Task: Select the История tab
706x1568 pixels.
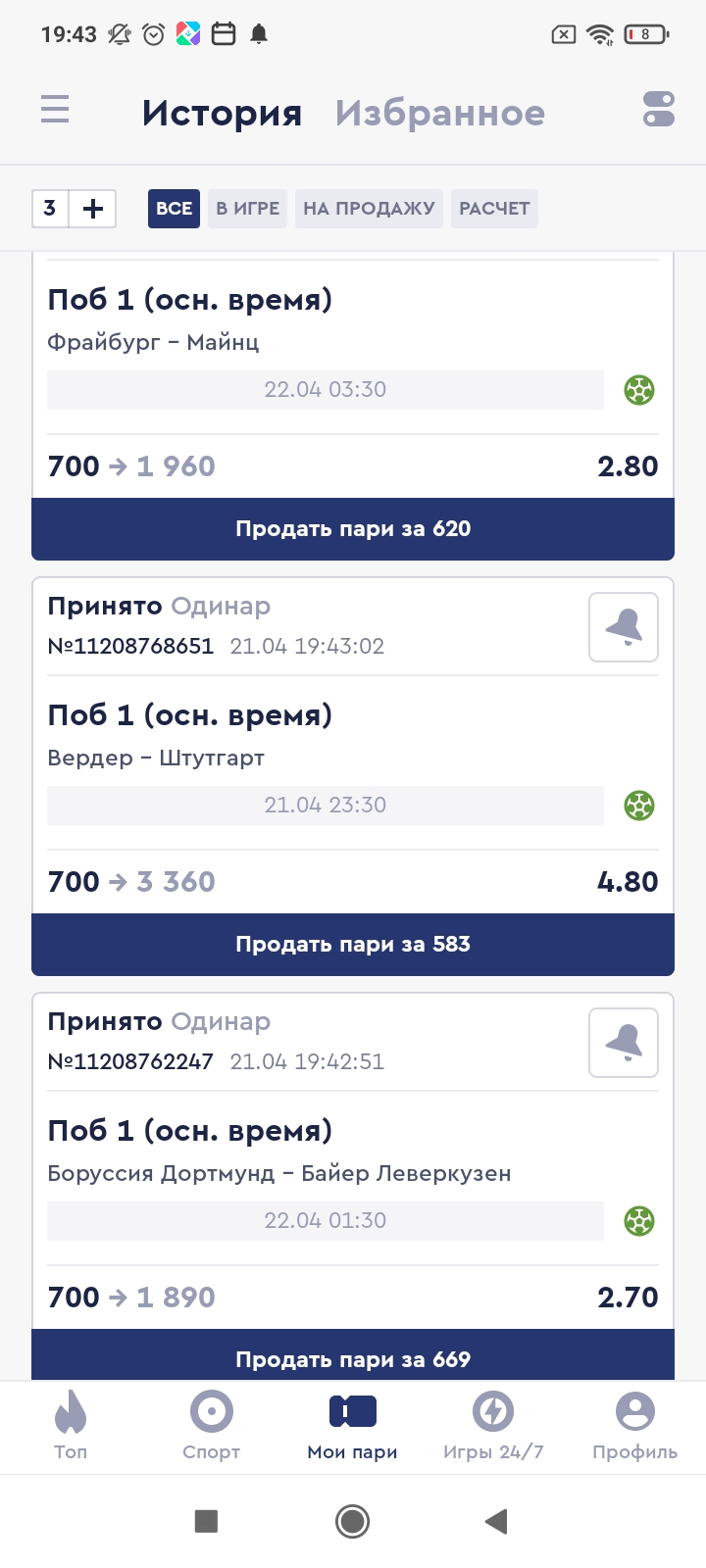Action: (222, 113)
